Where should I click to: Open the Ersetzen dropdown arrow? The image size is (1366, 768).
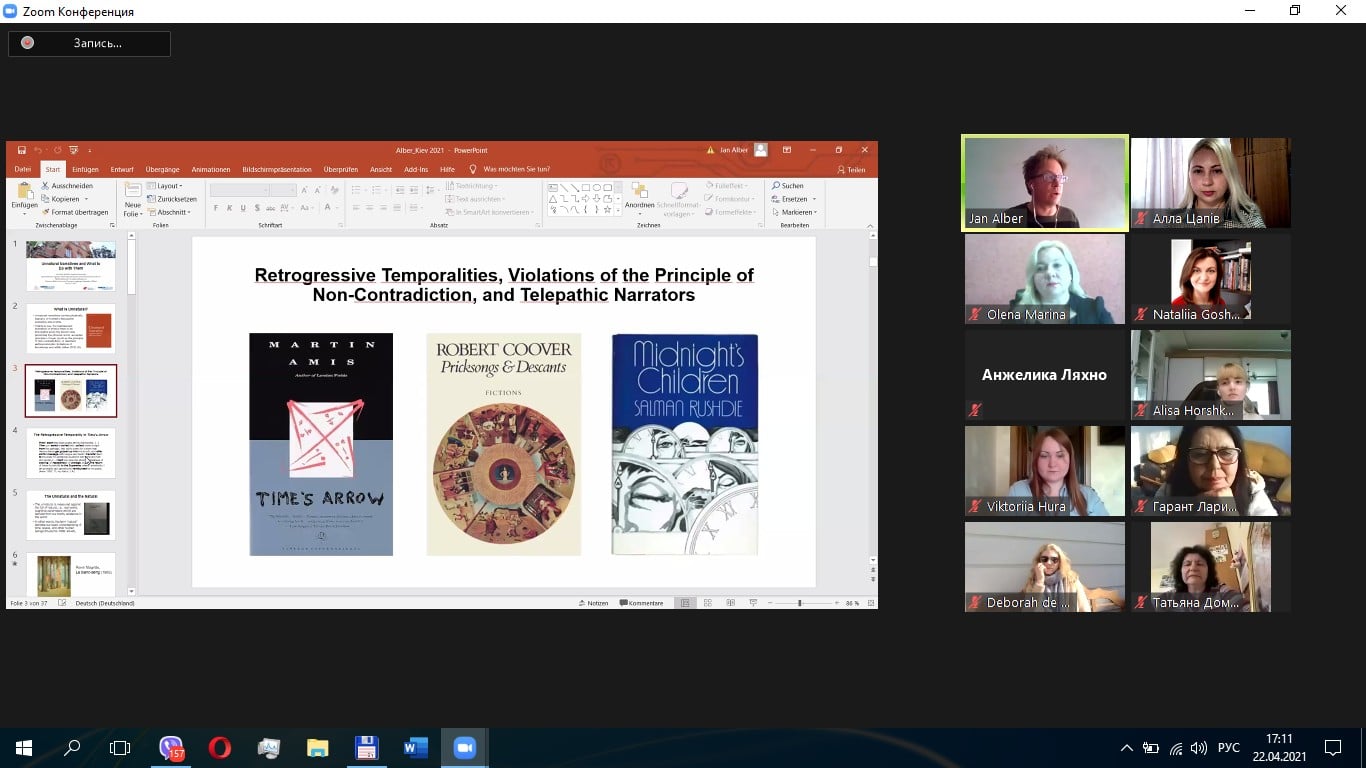[813, 199]
